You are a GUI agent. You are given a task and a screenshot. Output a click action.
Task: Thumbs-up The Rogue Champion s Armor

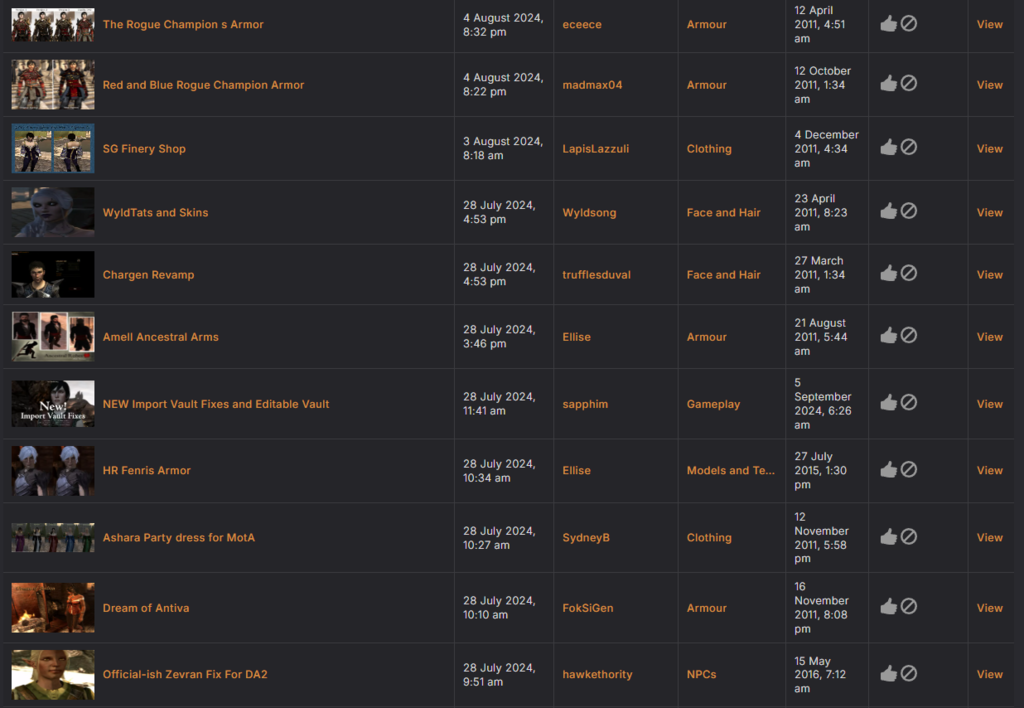point(888,23)
